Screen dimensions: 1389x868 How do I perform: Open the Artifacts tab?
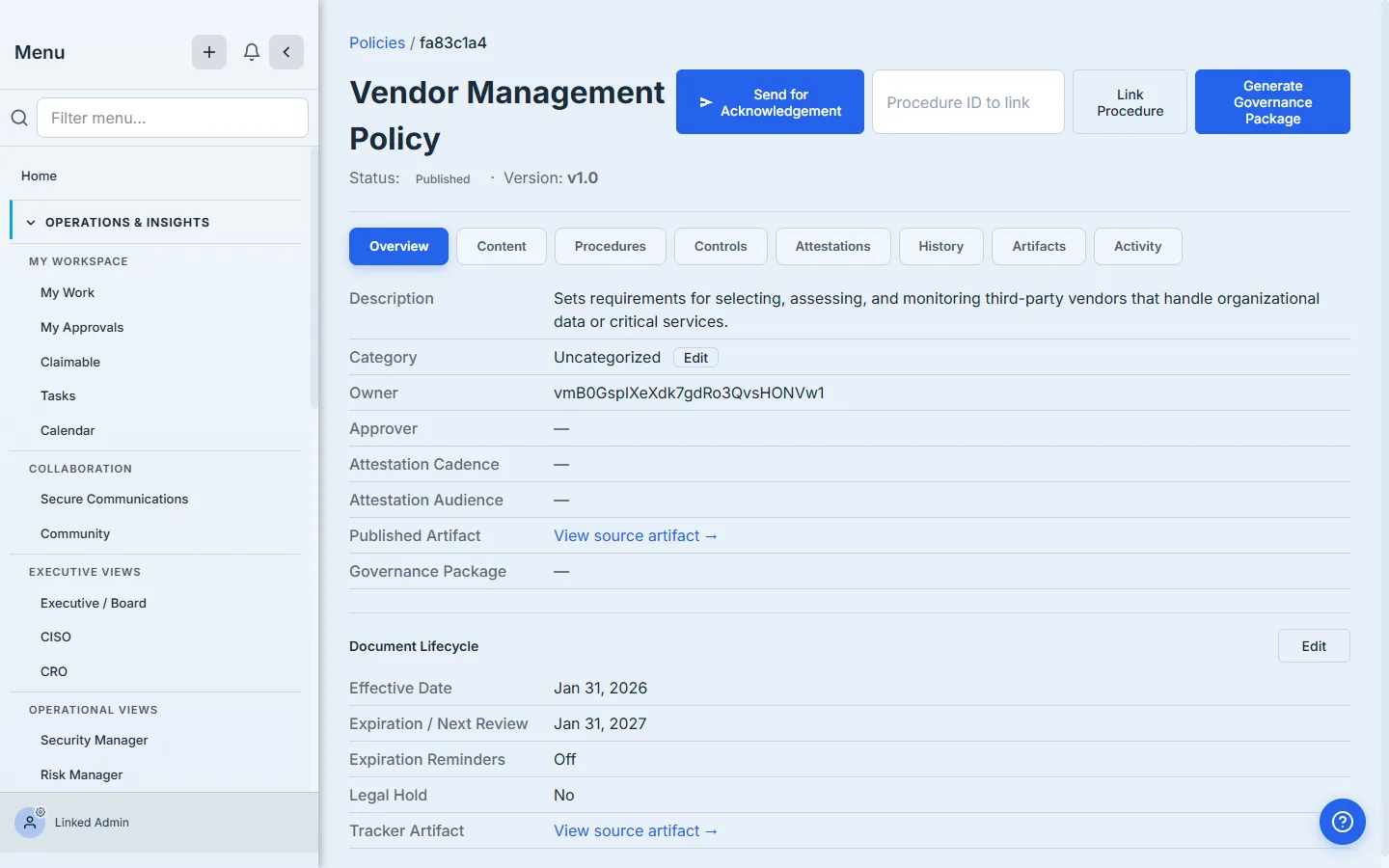coord(1039,246)
